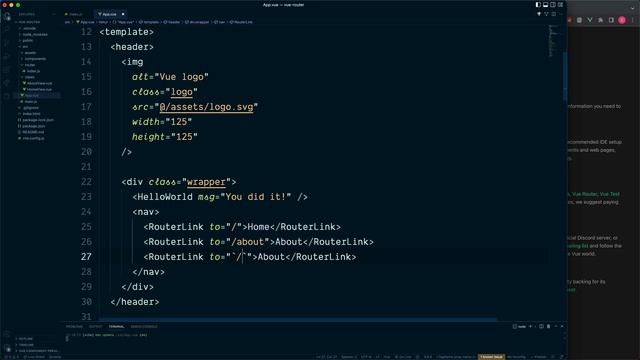Viewport: 640px width, 360px height.
Task: Collapse the src folder
Action: [24, 47]
